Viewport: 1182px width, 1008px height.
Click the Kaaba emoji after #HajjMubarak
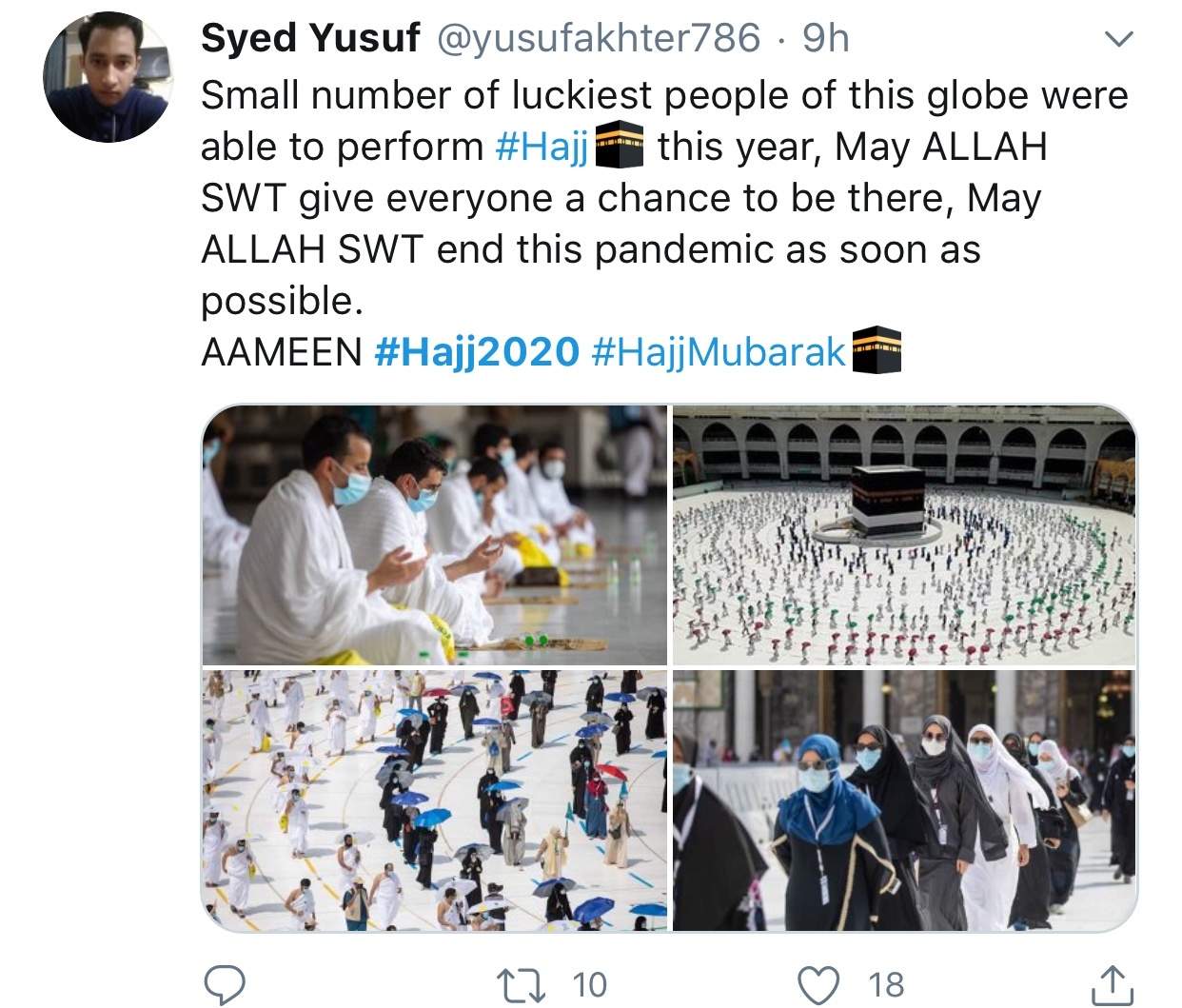tap(876, 350)
